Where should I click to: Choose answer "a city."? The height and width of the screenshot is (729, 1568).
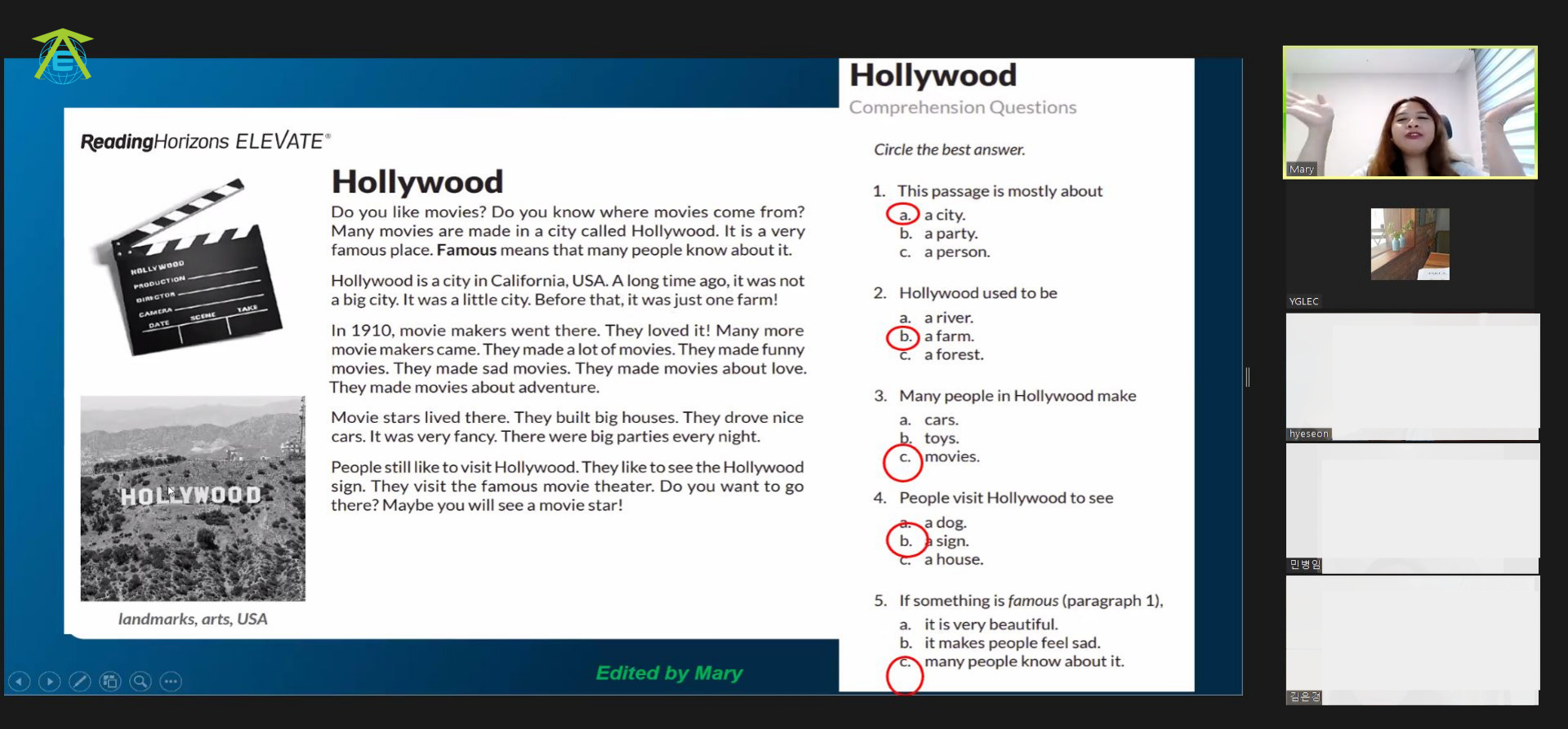[x=945, y=215]
